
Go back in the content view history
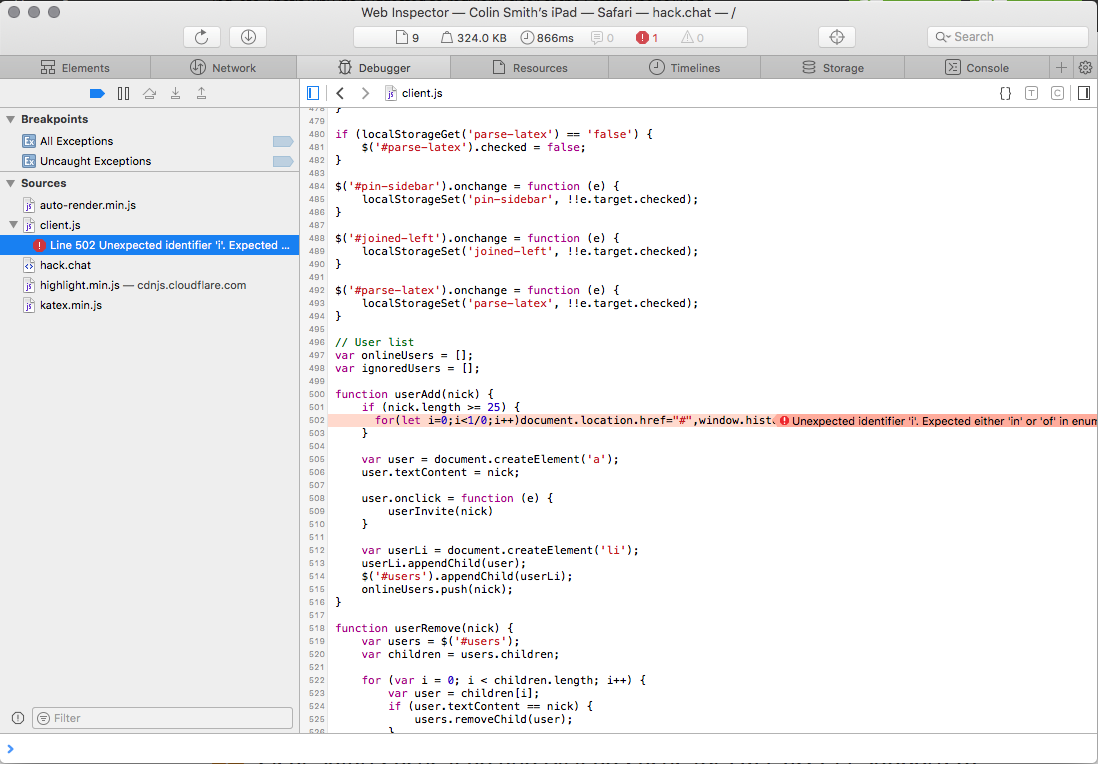pos(340,93)
